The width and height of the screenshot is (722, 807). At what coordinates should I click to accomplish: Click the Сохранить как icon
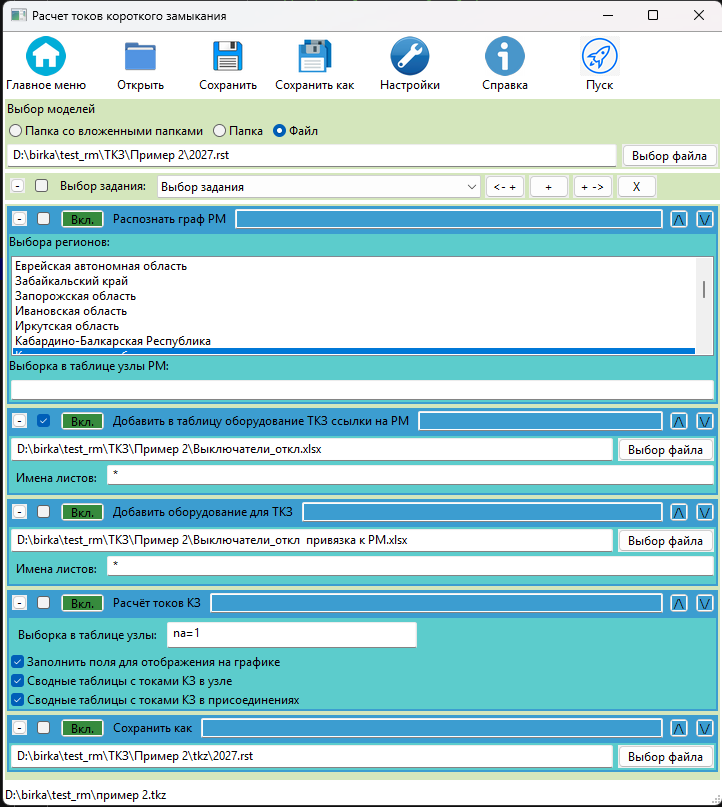click(315, 56)
